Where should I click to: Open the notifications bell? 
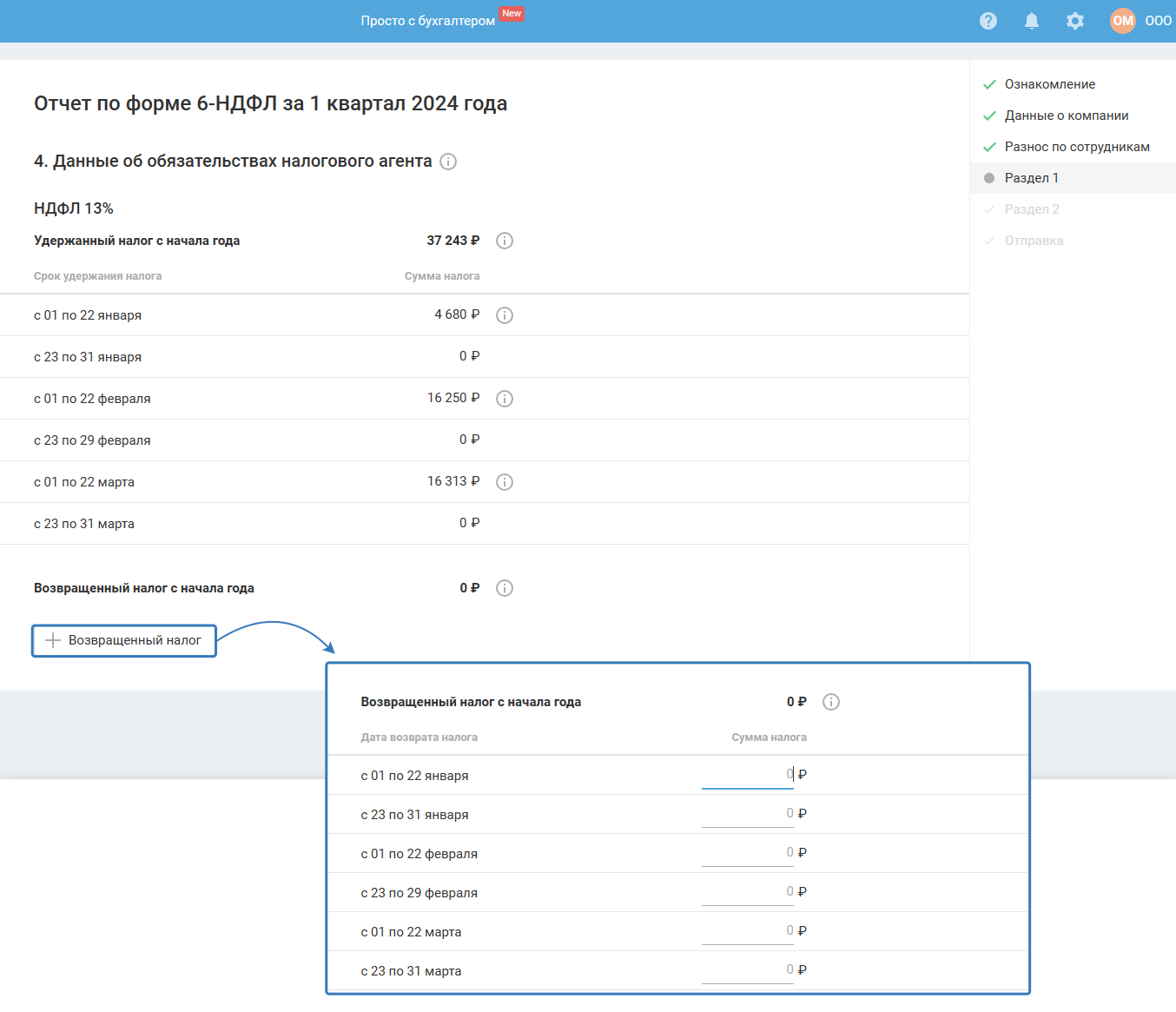coord(1032,21)
